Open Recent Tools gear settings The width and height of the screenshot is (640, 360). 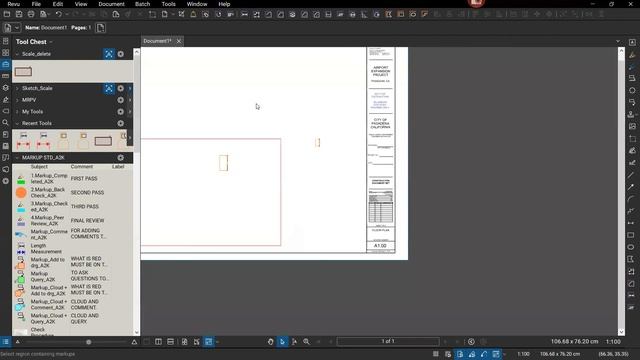[x=120, y=123]
